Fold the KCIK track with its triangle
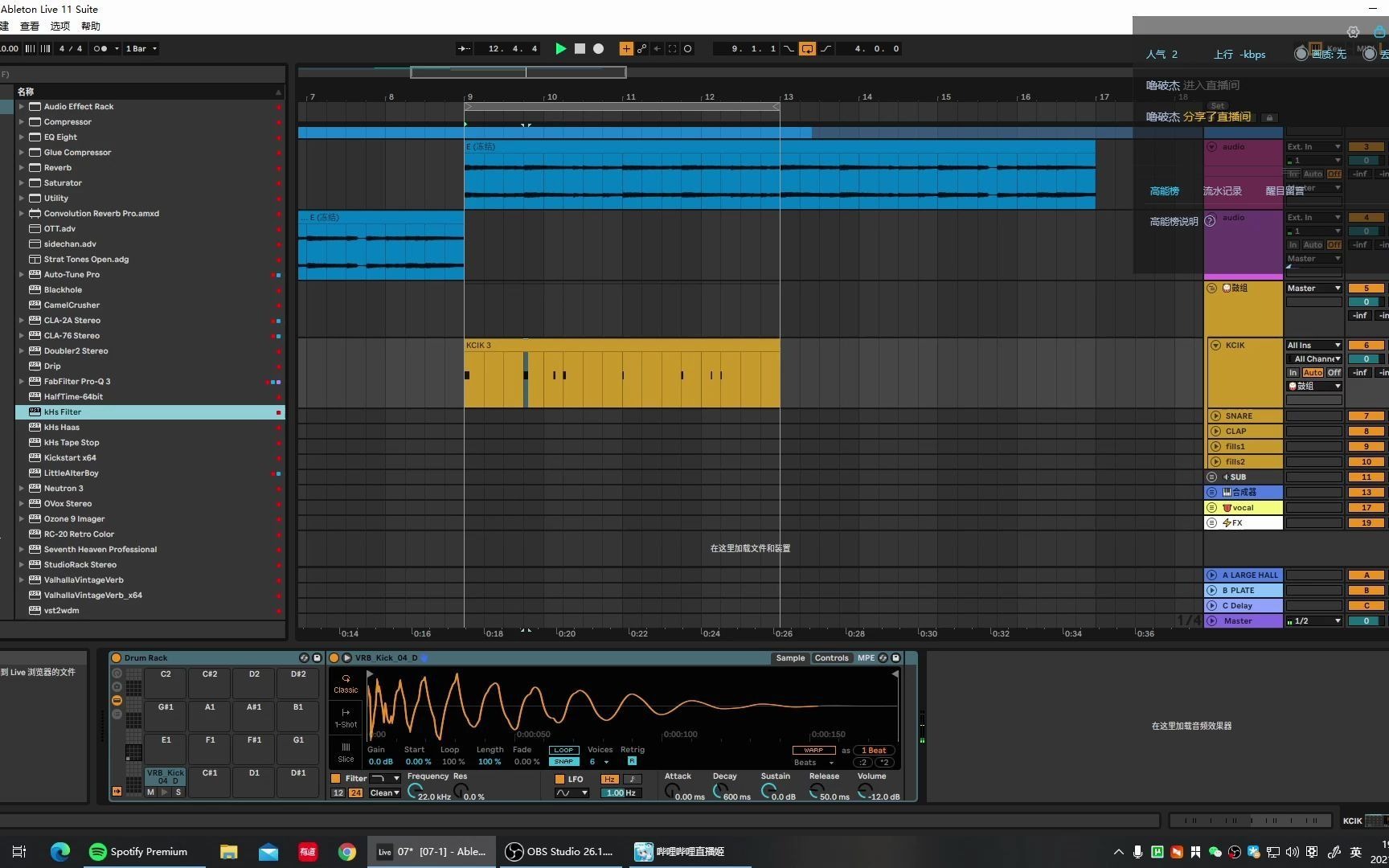 coord(1215,346)
